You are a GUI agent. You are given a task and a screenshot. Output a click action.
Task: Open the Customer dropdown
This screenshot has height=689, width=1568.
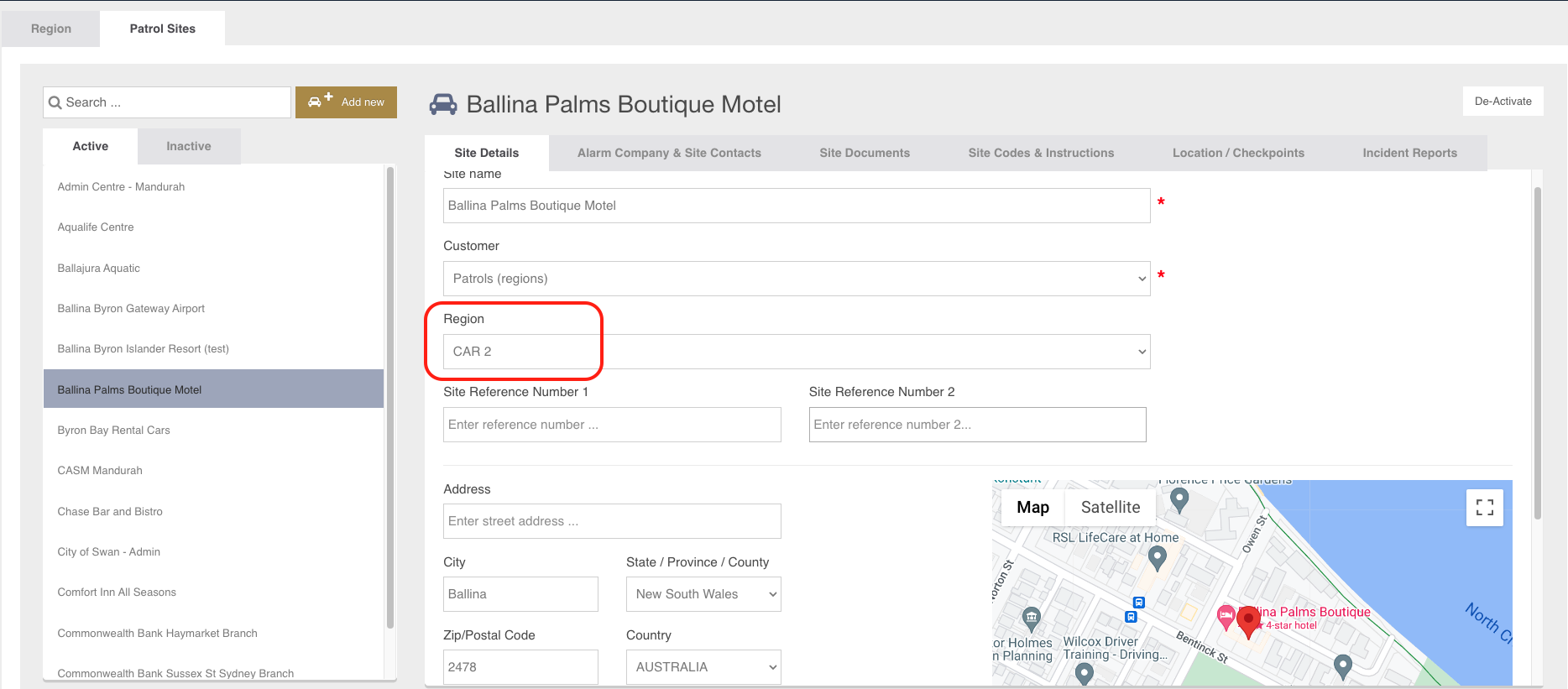coord(797,279)
